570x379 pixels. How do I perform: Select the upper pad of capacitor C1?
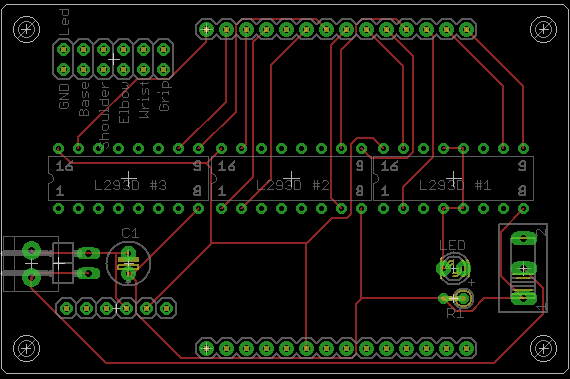click(x=128, y=253)
